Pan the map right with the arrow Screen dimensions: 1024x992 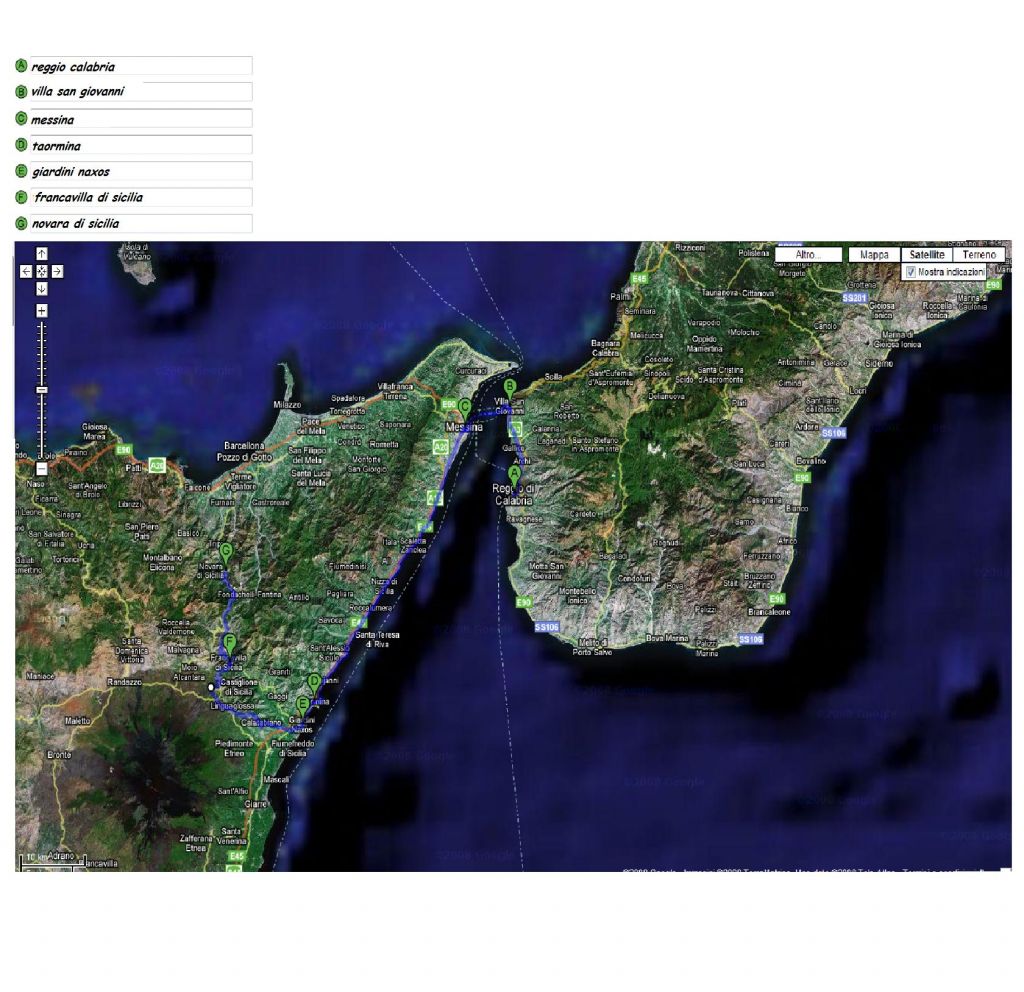57,271
